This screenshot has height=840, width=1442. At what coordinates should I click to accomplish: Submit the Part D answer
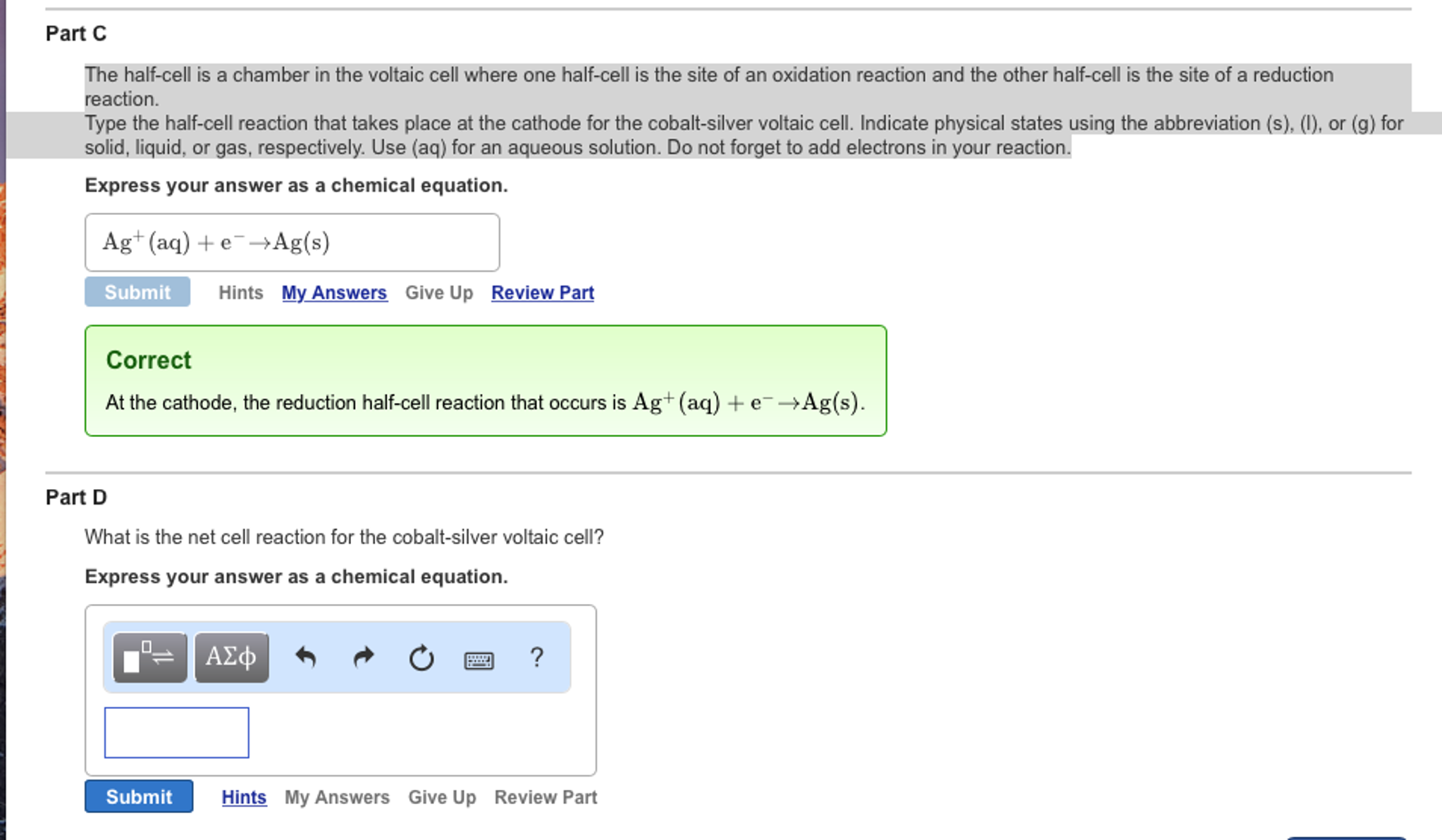click(x=138, y=797)
